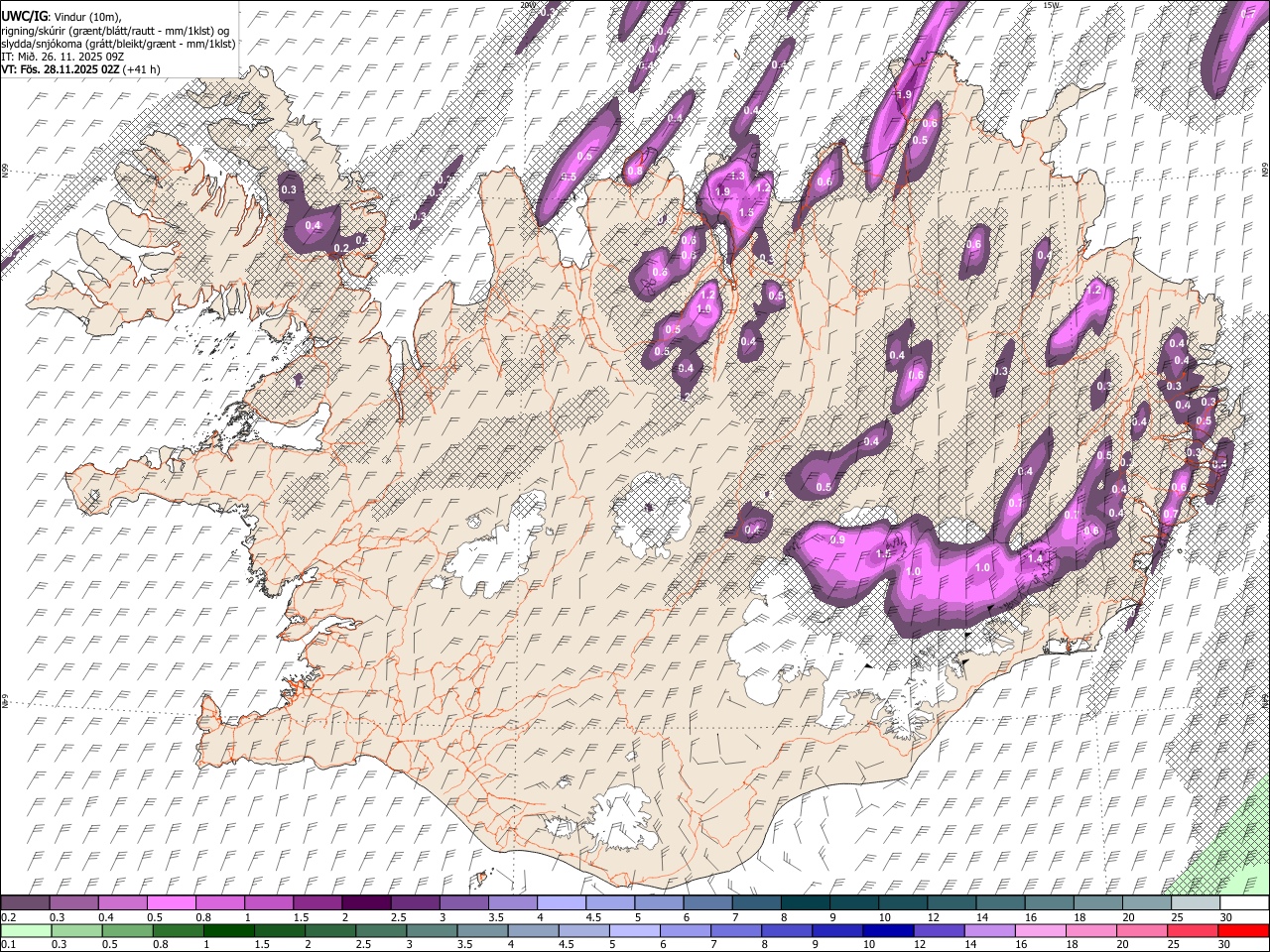Click the 'rigning/skúrir' legend description line
The image size is (1270, 952).
tap(116, 31)
